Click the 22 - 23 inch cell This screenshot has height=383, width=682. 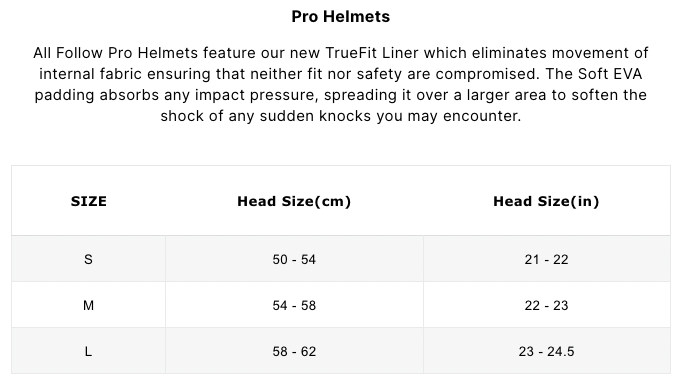pos(546,306)
